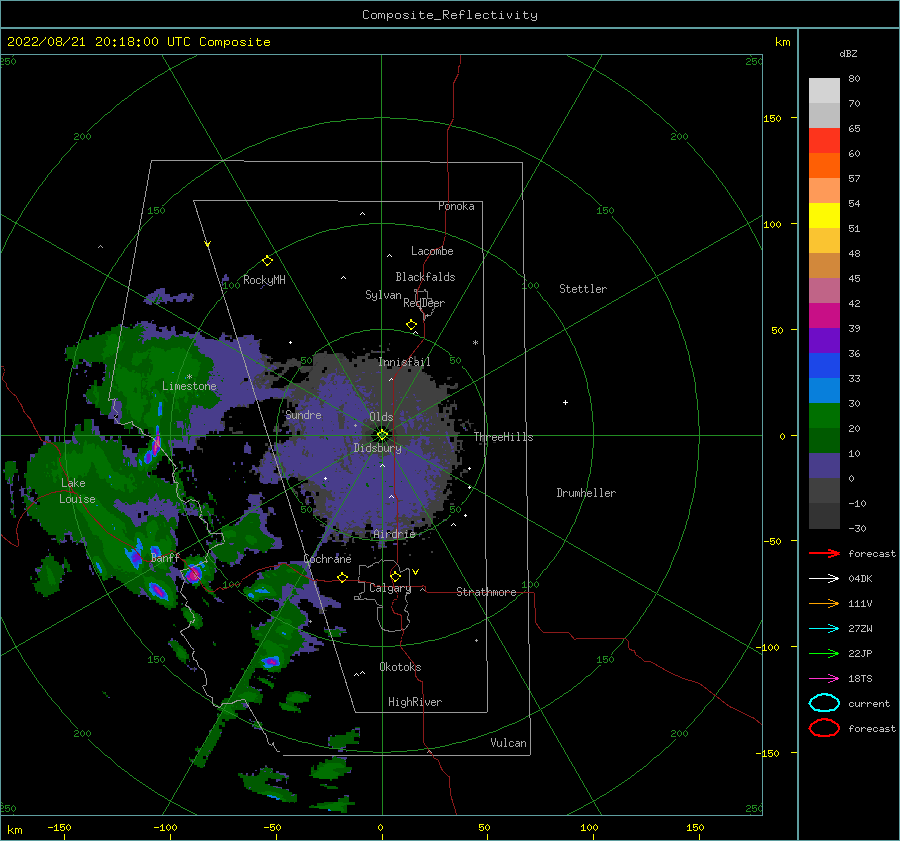
Task: Click the RedDeer city label
Action: (x=424, y=303)
